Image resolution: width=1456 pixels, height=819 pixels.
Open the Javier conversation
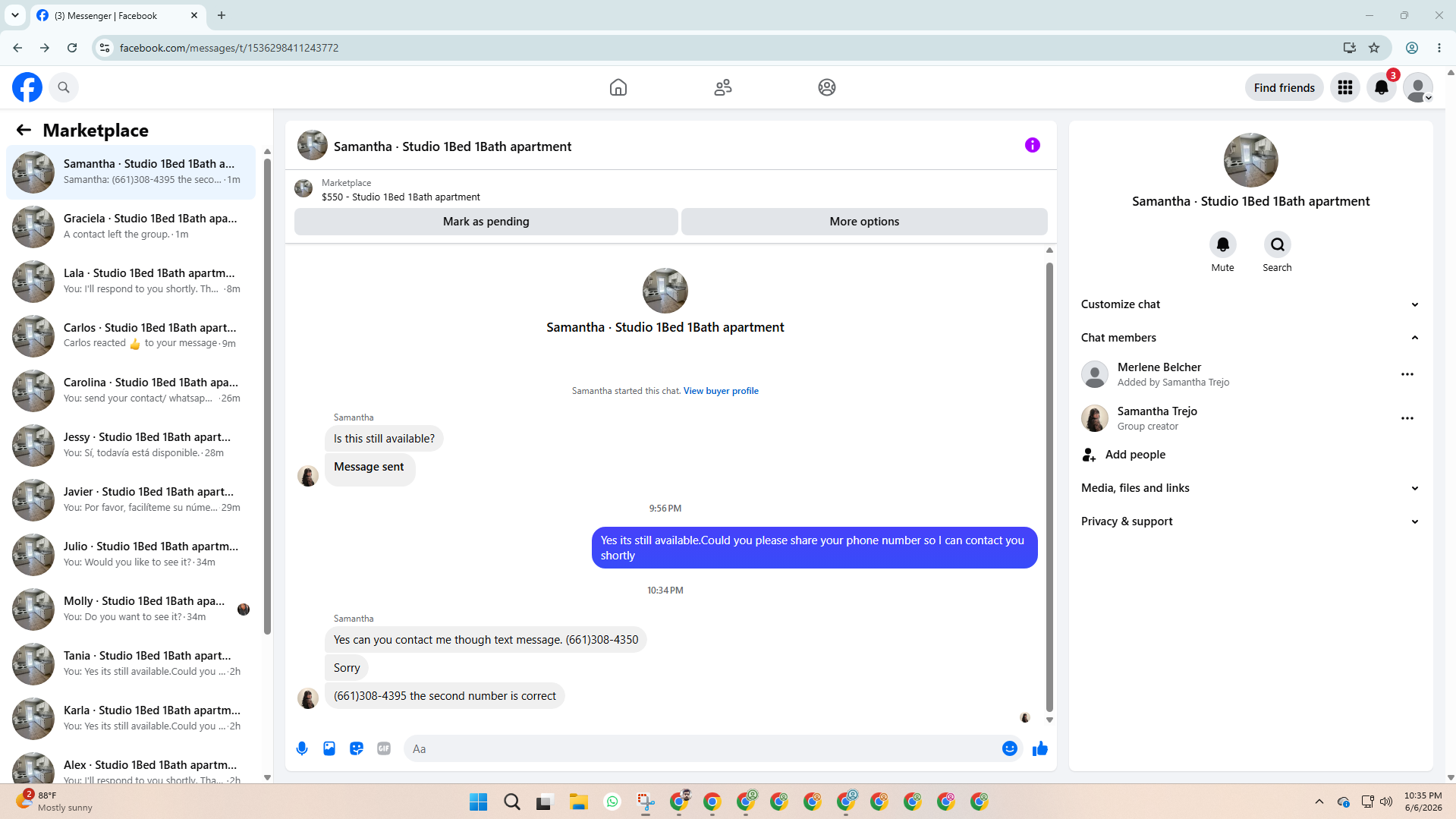pos(131,499)
